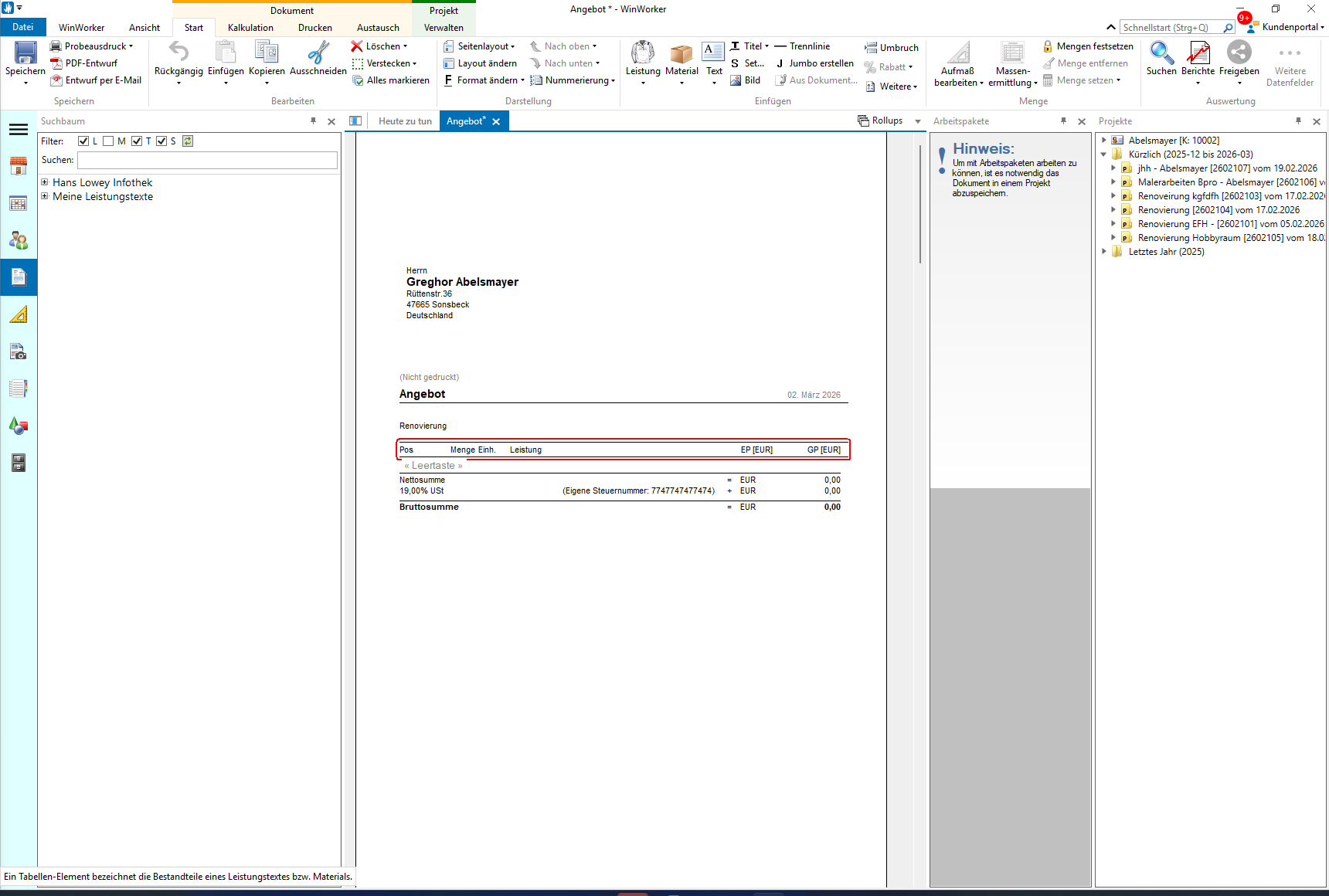Toggle the S filter checkbox
Image resolution: width=1329 pixels, height=896 pixels.
pyautogui.click(x=161, y=141)
